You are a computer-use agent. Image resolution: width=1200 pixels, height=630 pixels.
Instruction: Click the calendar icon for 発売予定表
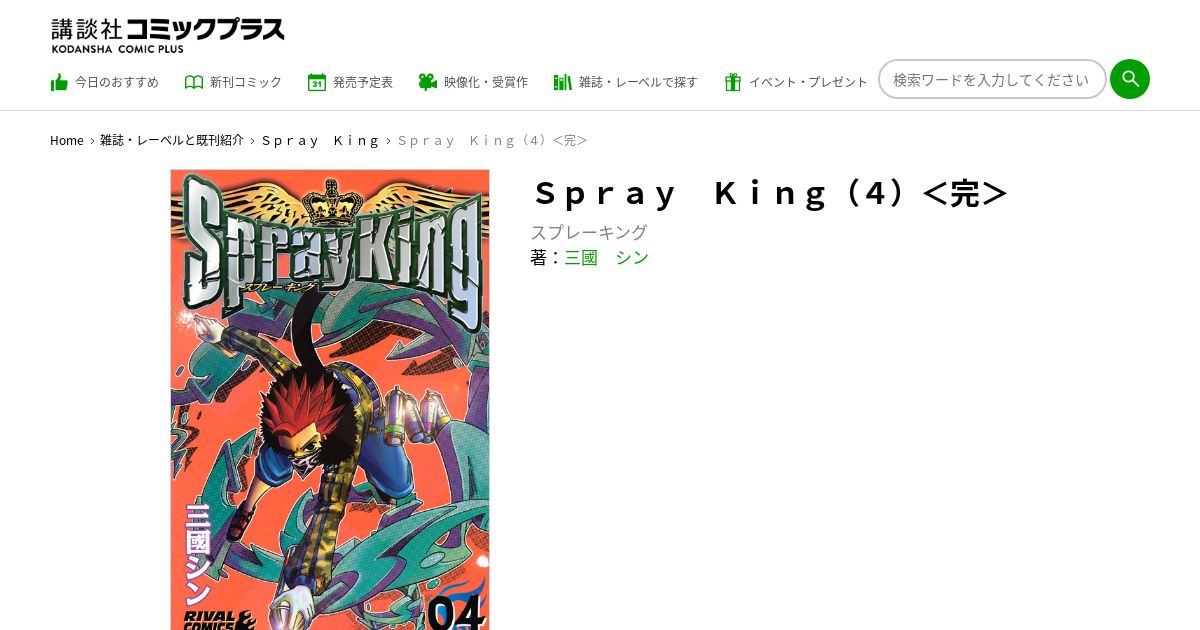(317, 82)
